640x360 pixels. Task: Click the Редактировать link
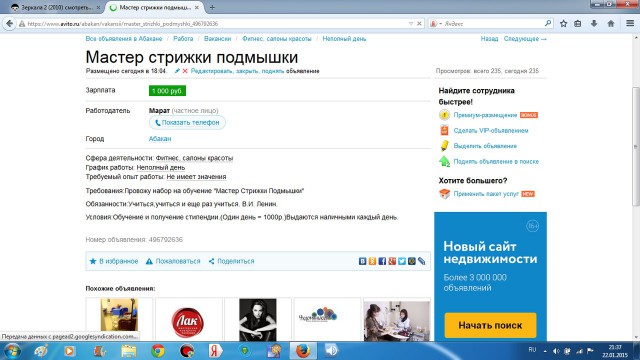(x=211, y=71)
